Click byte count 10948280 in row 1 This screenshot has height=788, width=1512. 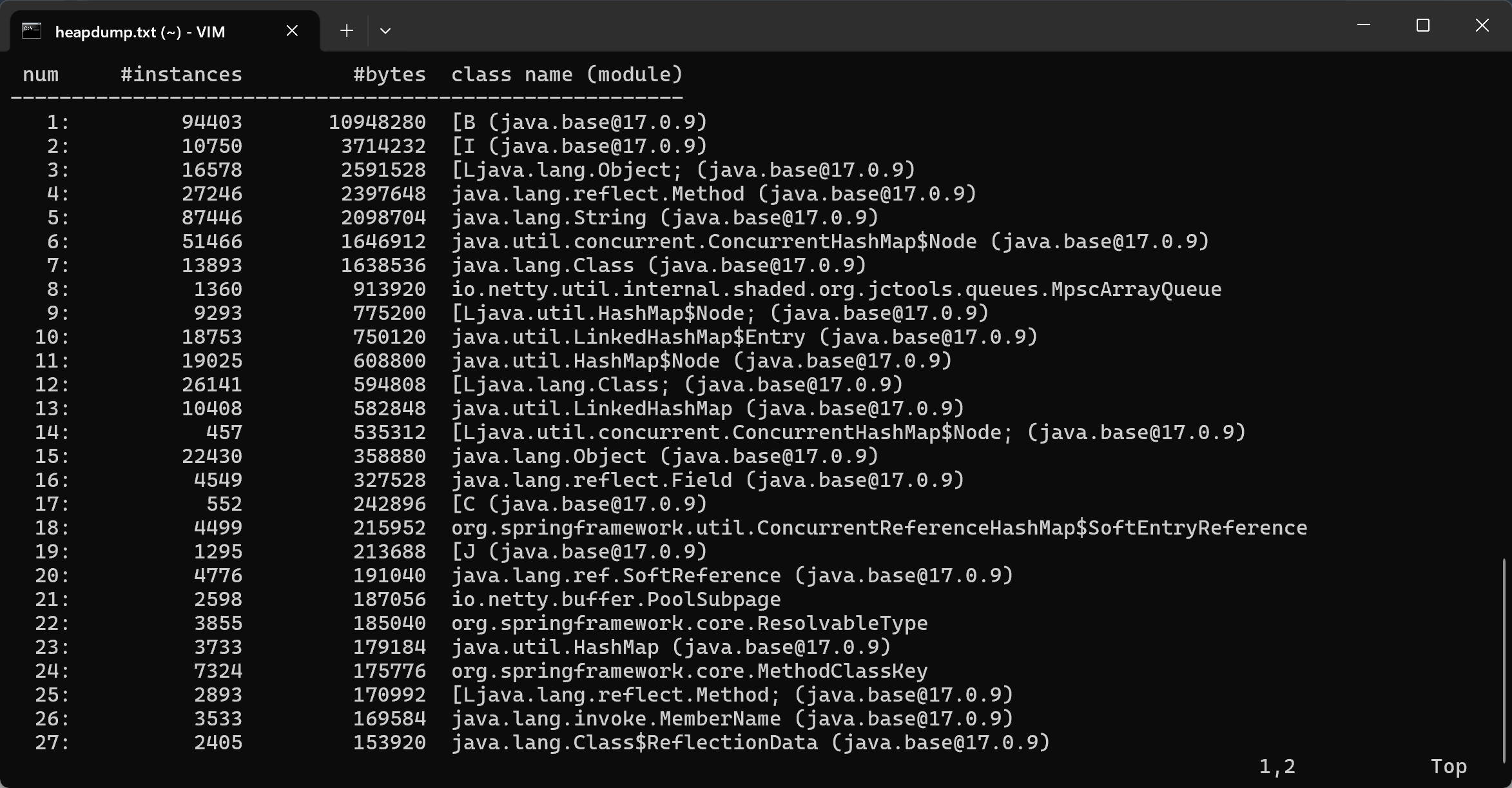377,123
